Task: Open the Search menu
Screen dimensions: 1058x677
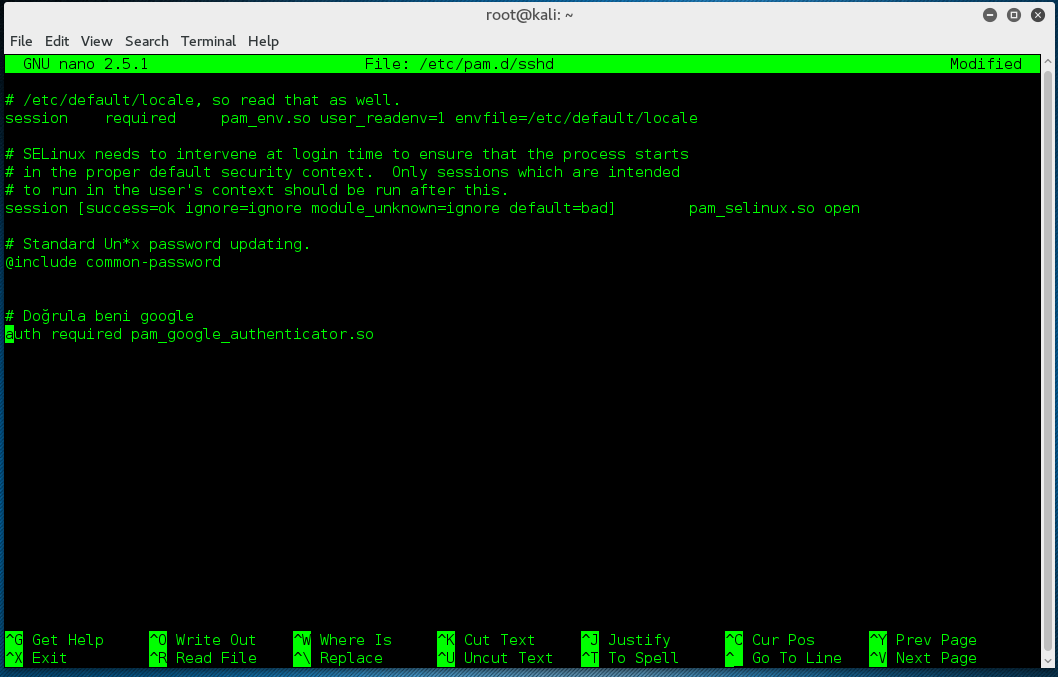Action: [146, 41]
